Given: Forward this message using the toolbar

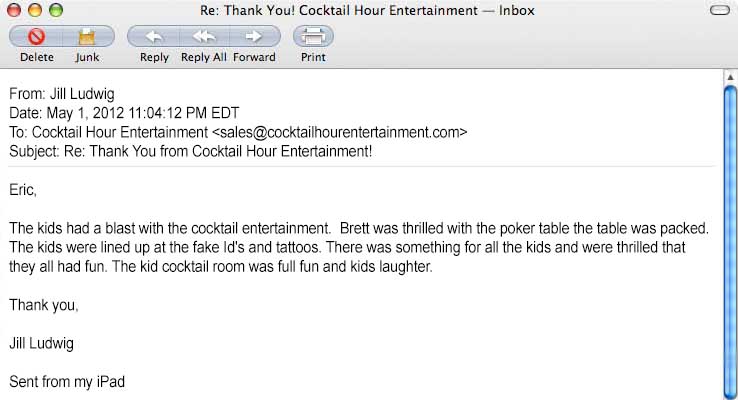Looking at the screenshot, I should 254,37.
